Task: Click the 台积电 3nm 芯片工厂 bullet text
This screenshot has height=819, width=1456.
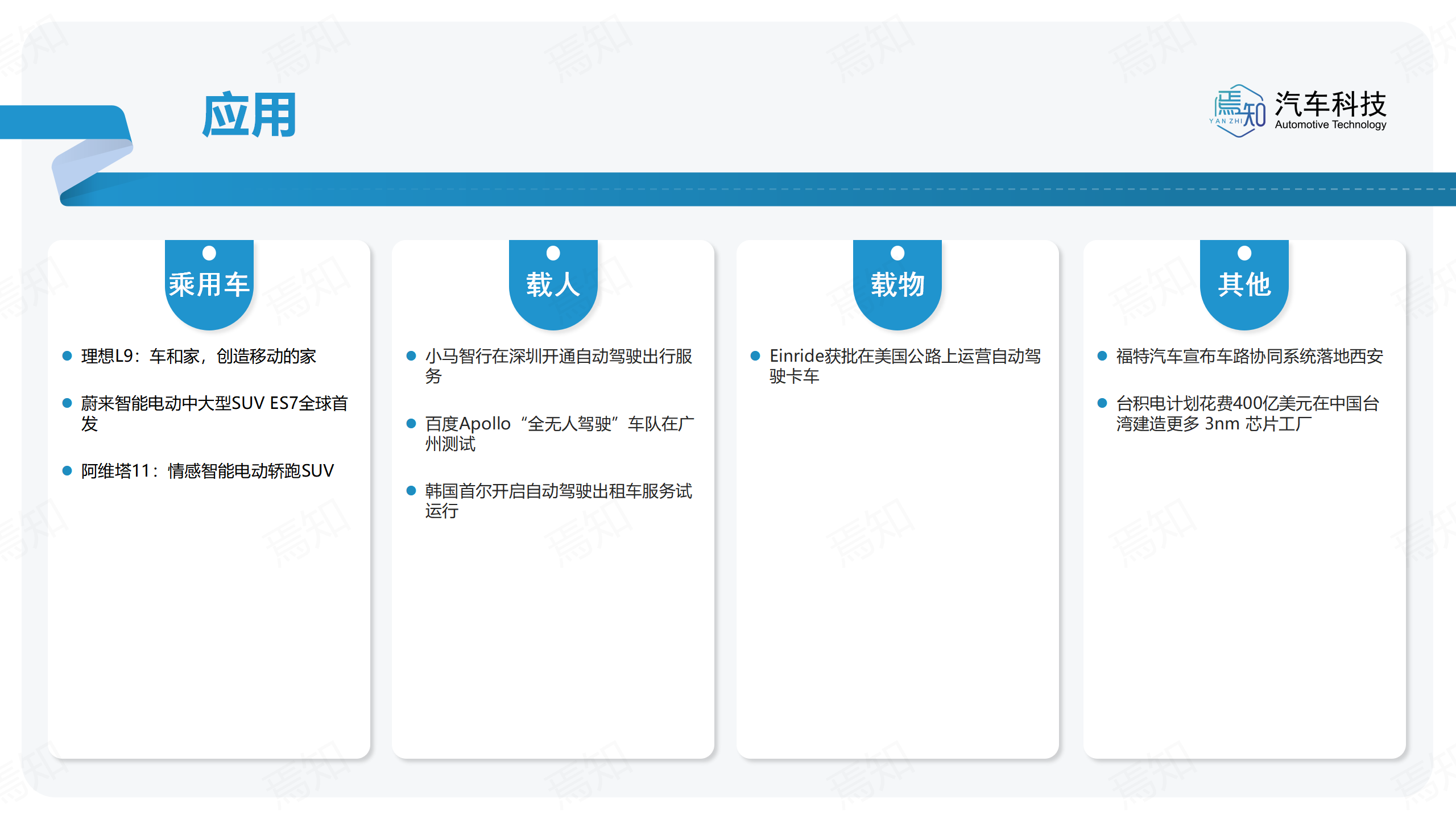Action: 1248,413
